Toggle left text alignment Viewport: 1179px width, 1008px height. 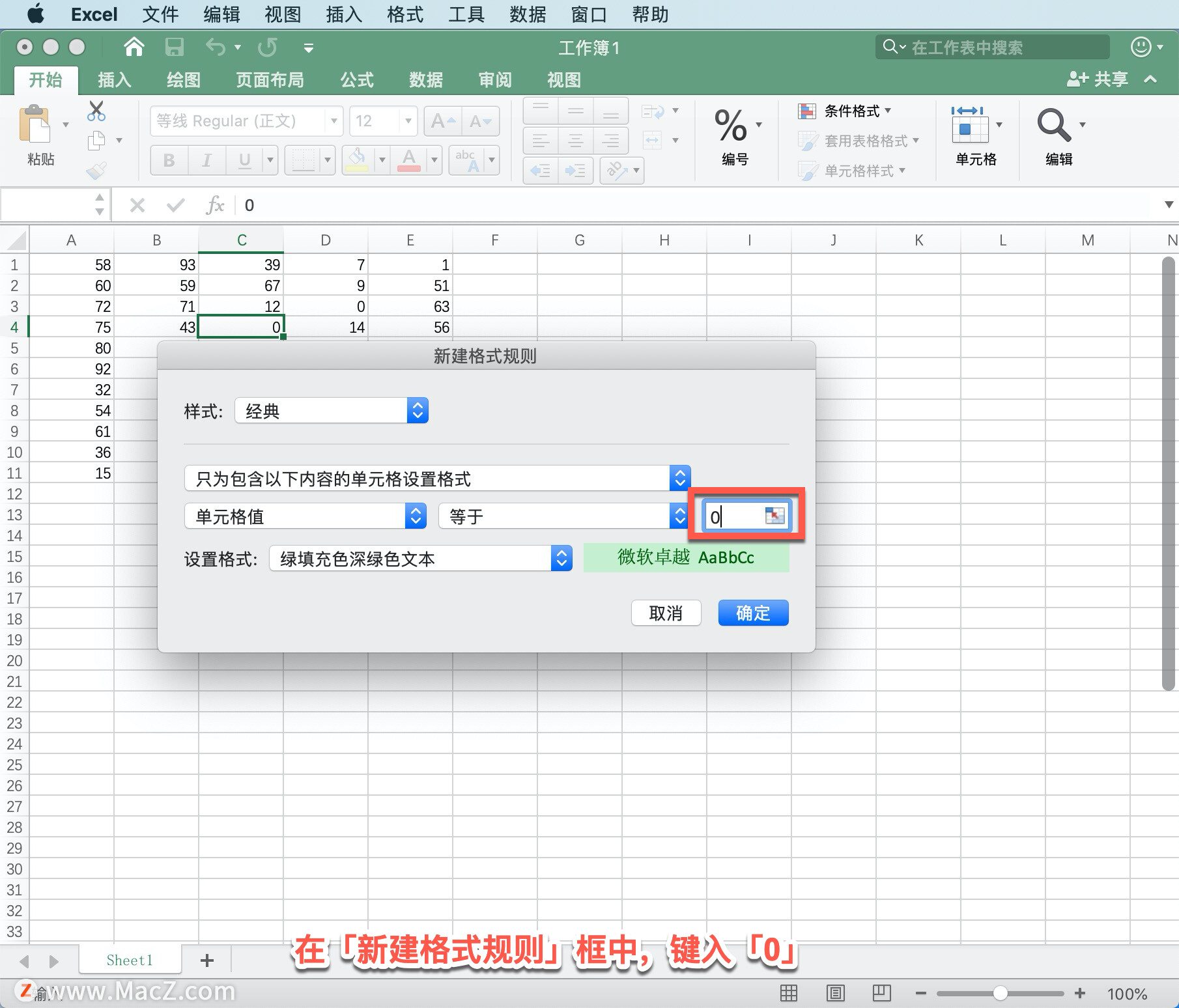click(541, 140)
